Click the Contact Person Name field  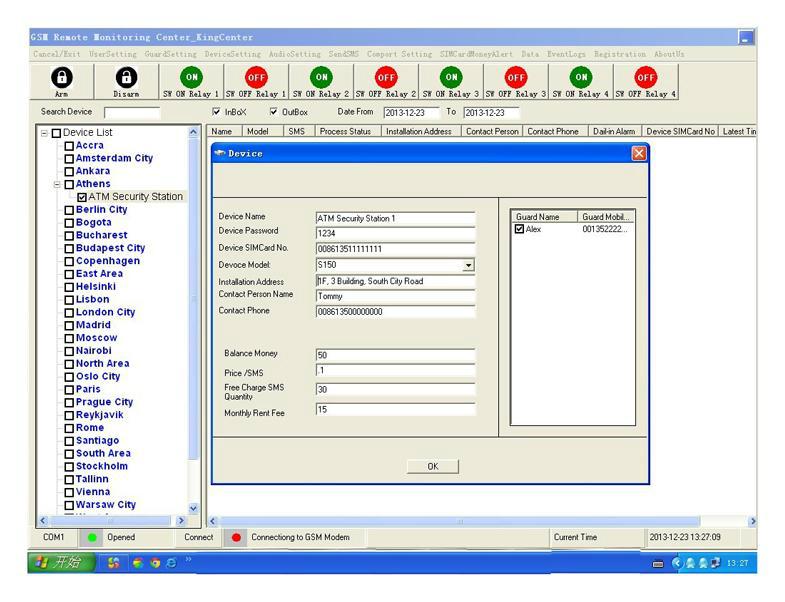click(x=396, y=296)
